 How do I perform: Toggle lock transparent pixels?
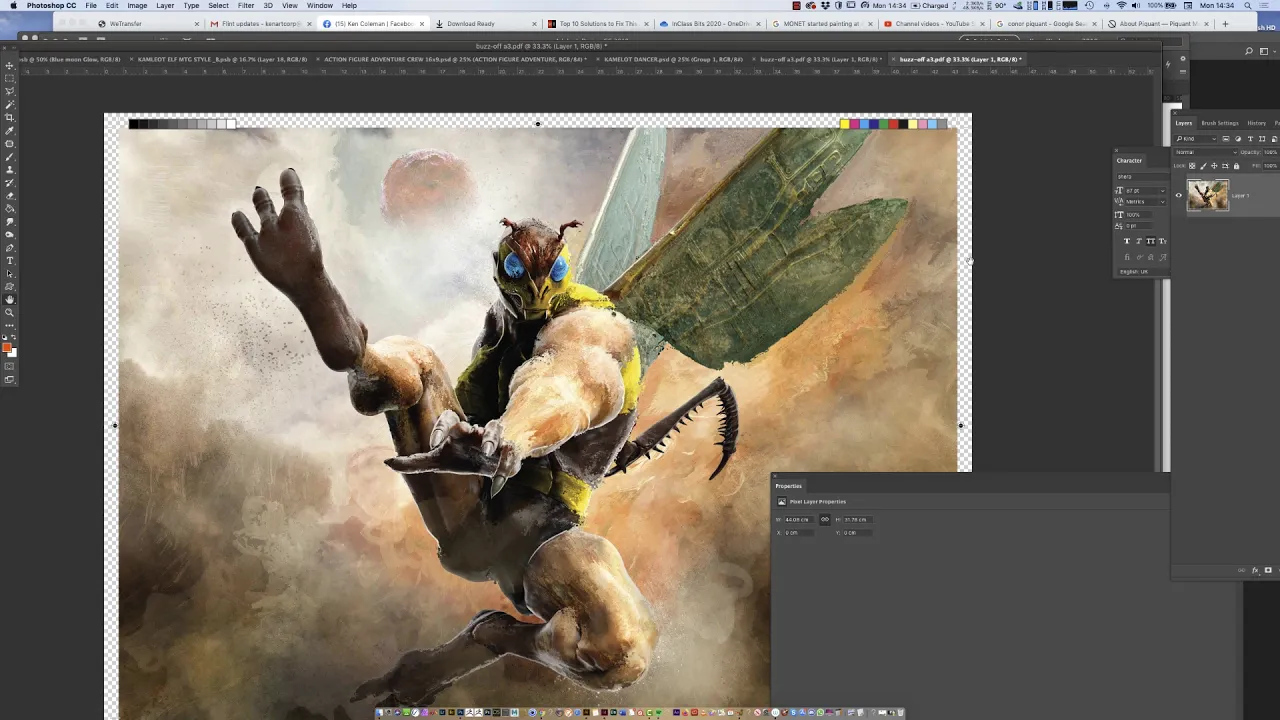pos(1192,166)
